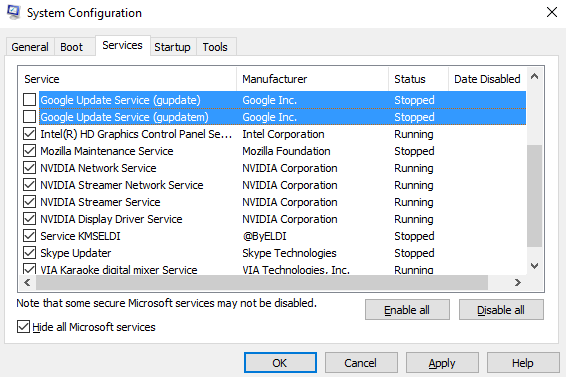Select the Services tab
The height and width of the screenshot is (377, 566).
(122, 46)
